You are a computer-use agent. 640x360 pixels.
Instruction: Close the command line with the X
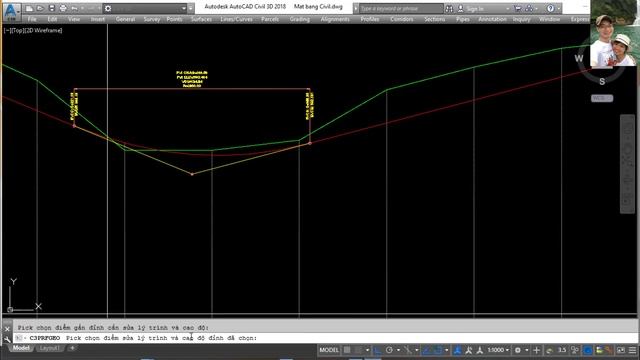[7, 329]
